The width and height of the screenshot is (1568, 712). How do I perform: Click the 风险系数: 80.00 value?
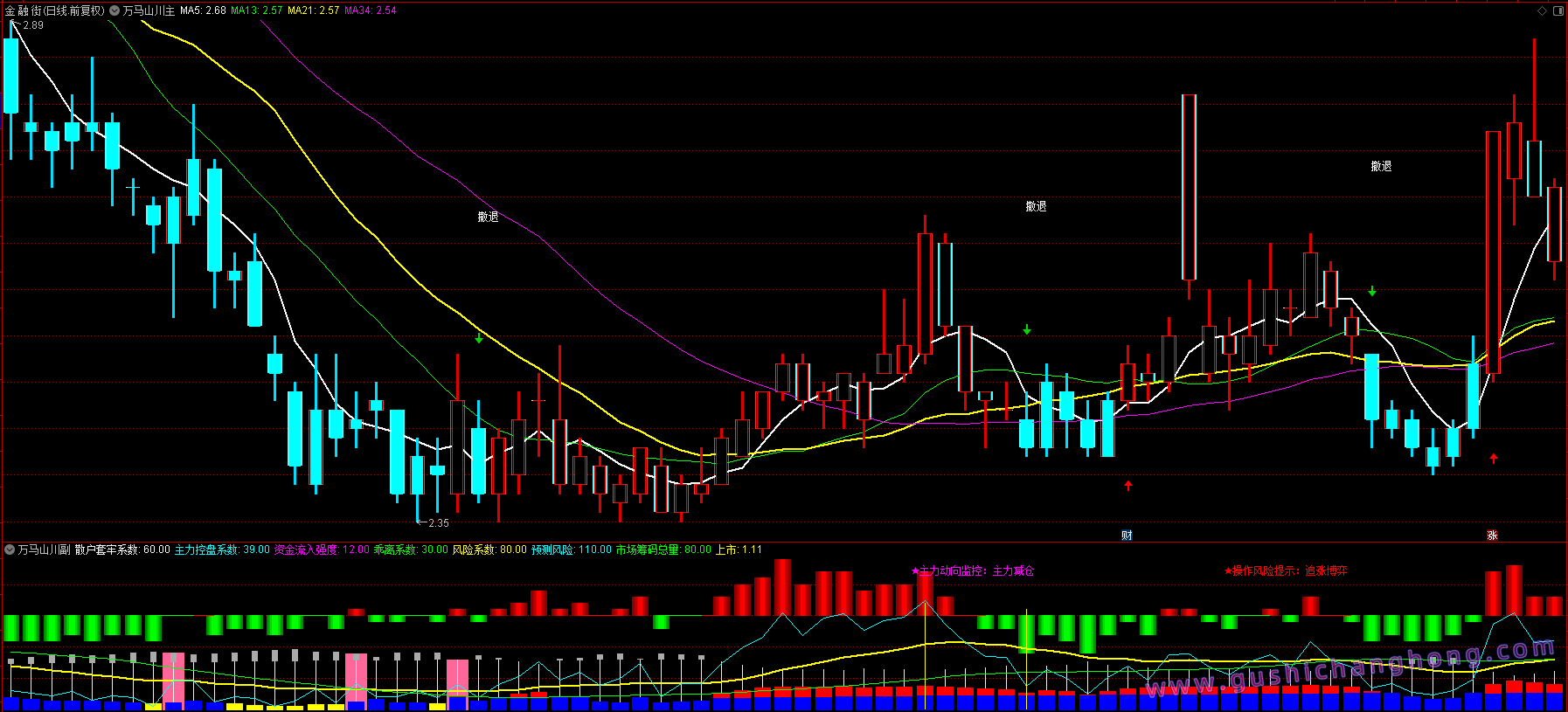coord(489,550)
